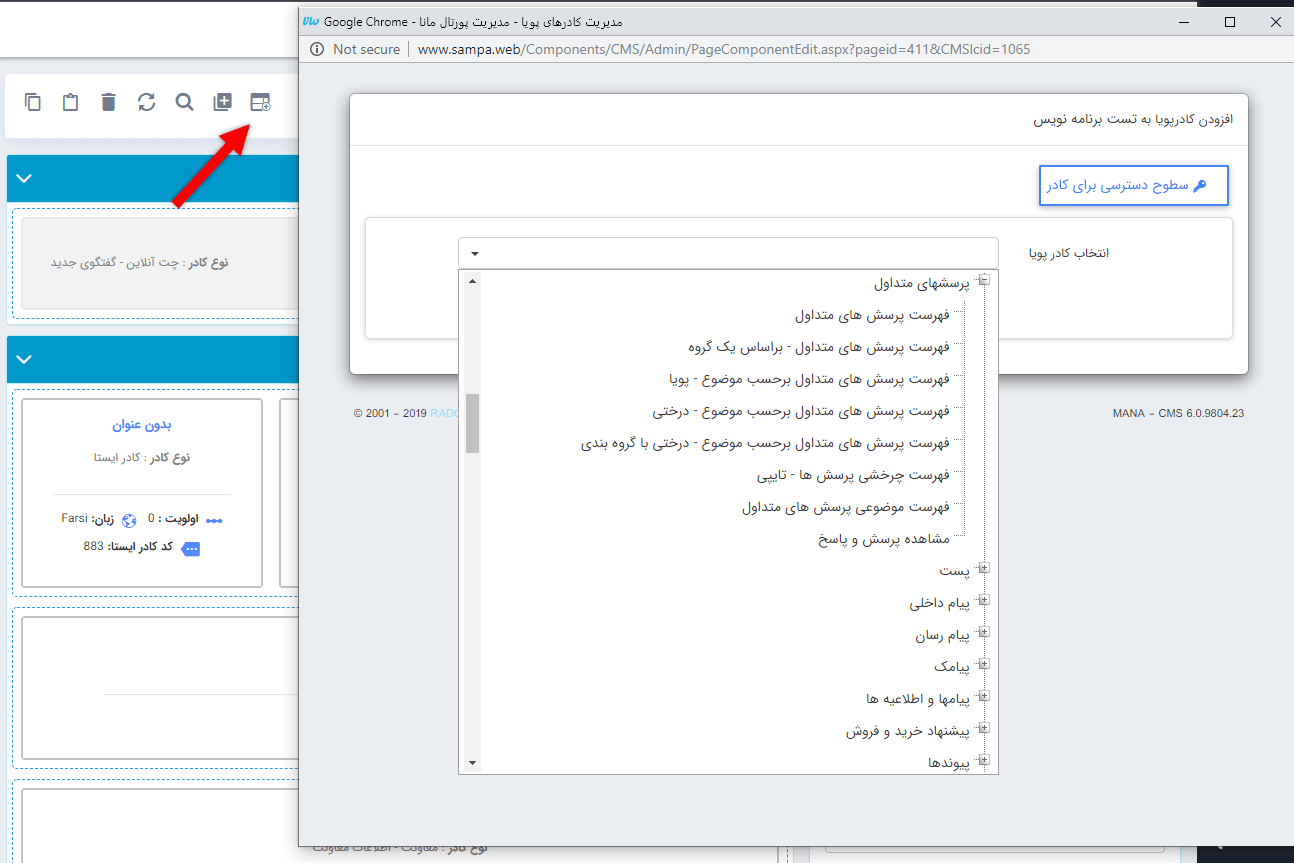
Task: Select the Copy icon in the toolbar
Action: click(x=32, y=102)
